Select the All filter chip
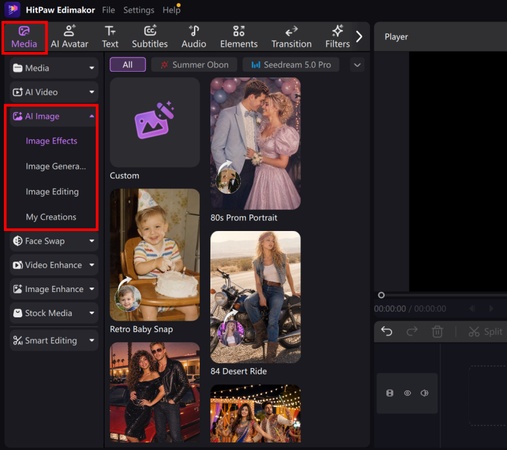 128,65
